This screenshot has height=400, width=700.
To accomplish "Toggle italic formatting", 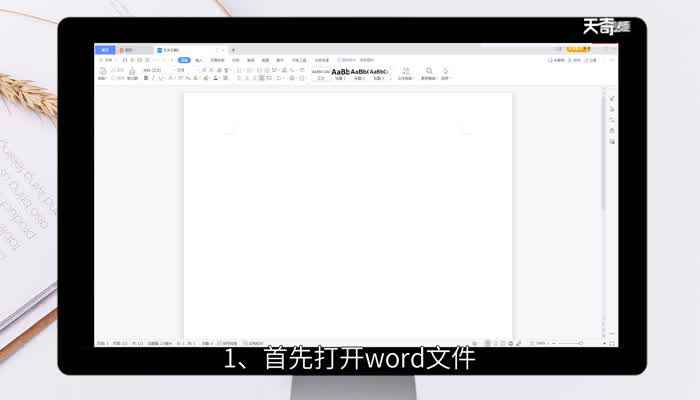I will coord(153,78).
